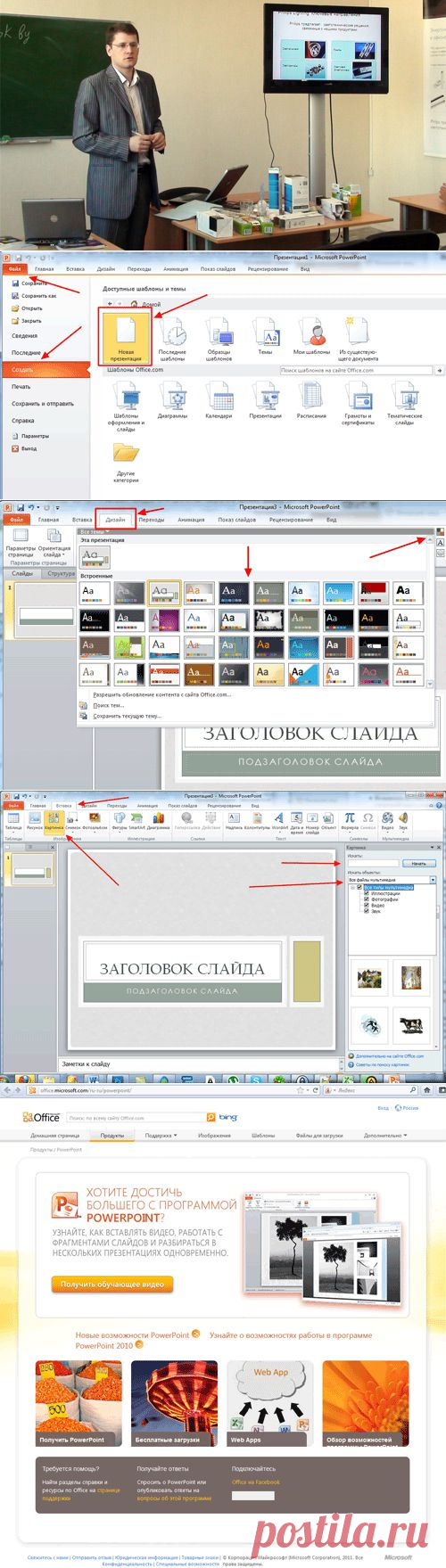This screenshot has height=1568, width=446.
Task: Insert SmartArt from the ribbon
Action: [x=138, y=820]
